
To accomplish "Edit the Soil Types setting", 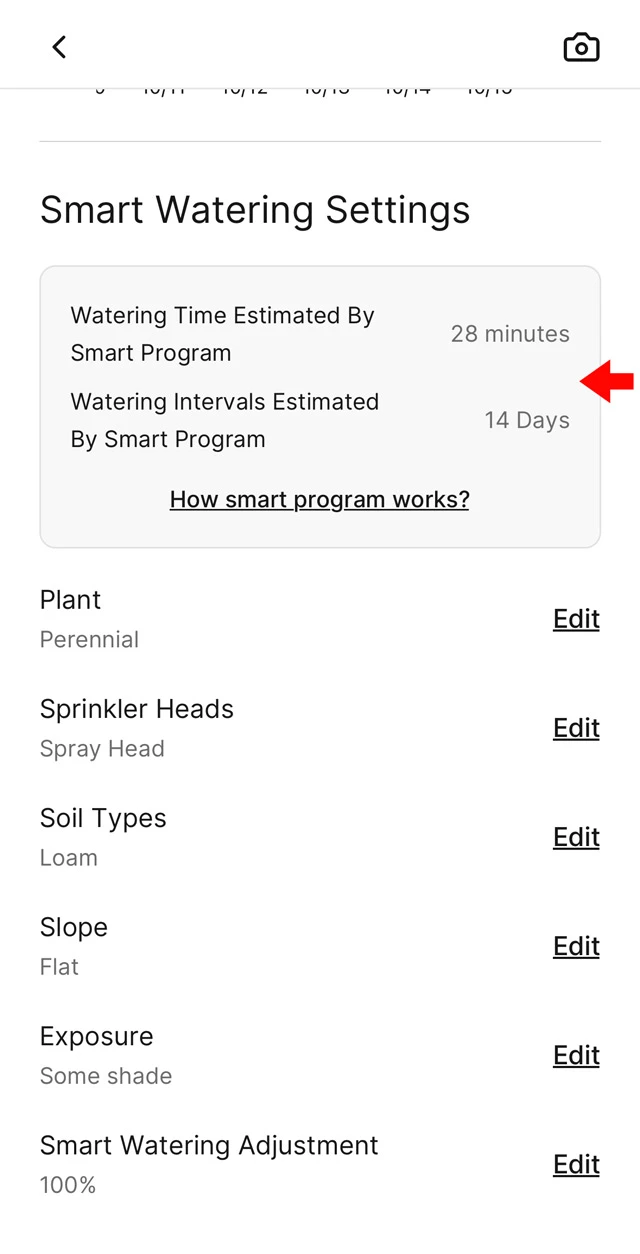I will (x=576, y=837).
